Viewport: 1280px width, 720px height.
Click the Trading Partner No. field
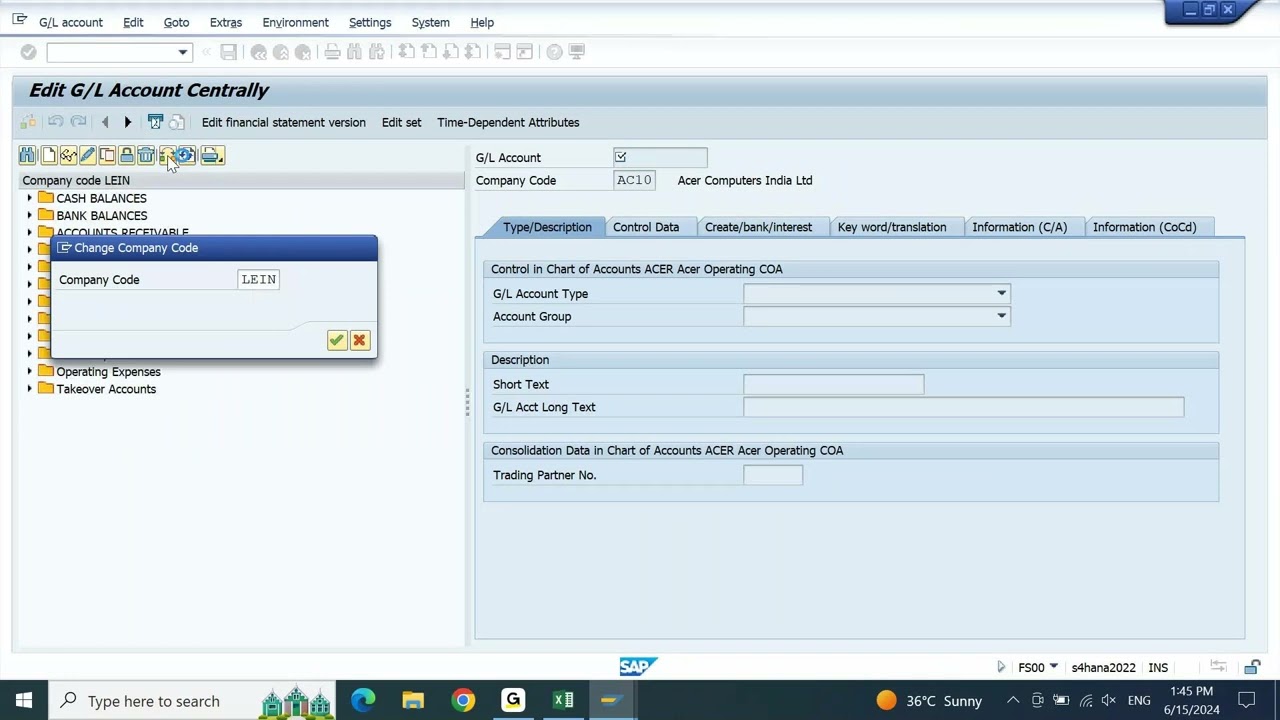pyautogui.click(x=772, y=475)
